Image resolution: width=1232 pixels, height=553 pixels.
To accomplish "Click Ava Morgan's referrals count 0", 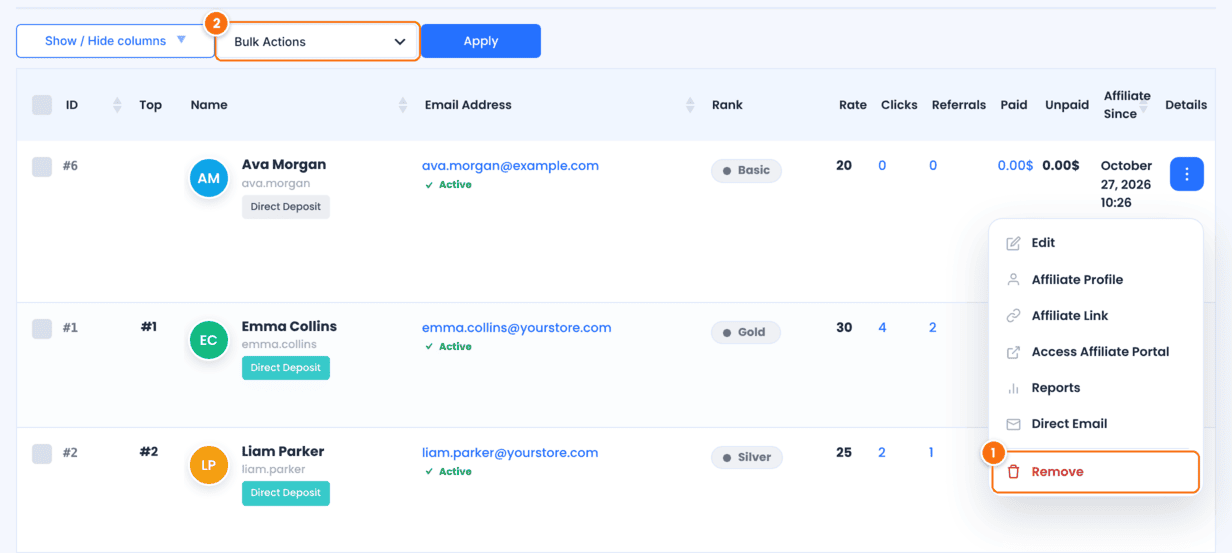I will (933, 166).
